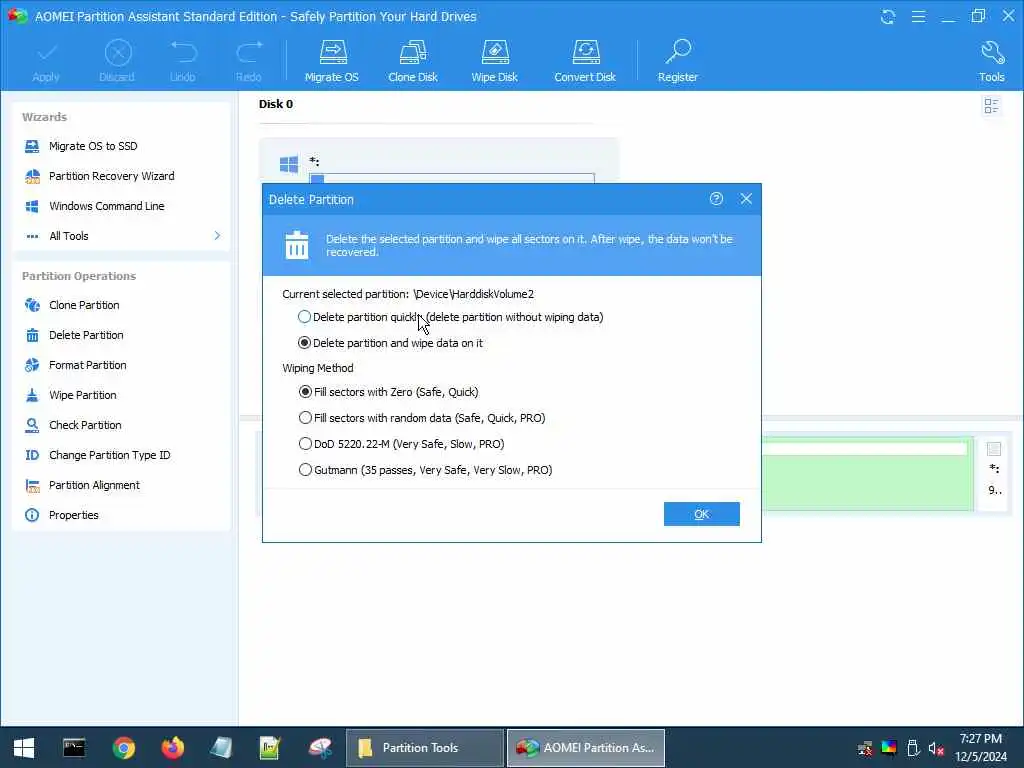Click AOMEI Partition Assistant taskbar button

click(x=586, y=748)
